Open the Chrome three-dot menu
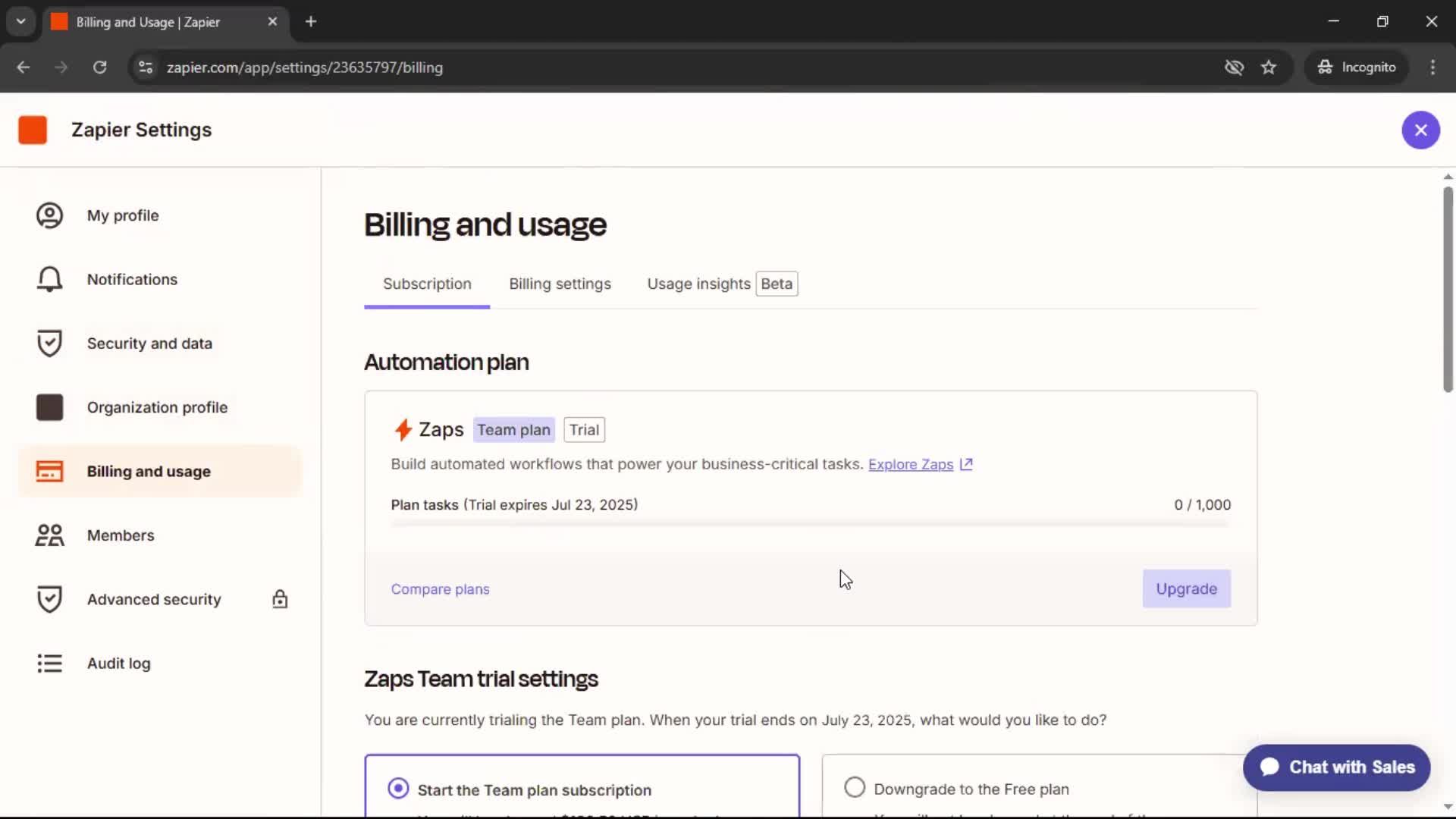 1432,67
